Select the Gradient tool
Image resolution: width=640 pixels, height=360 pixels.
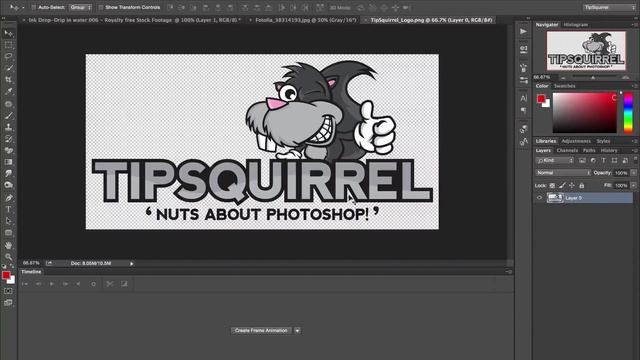coord(8,162)
